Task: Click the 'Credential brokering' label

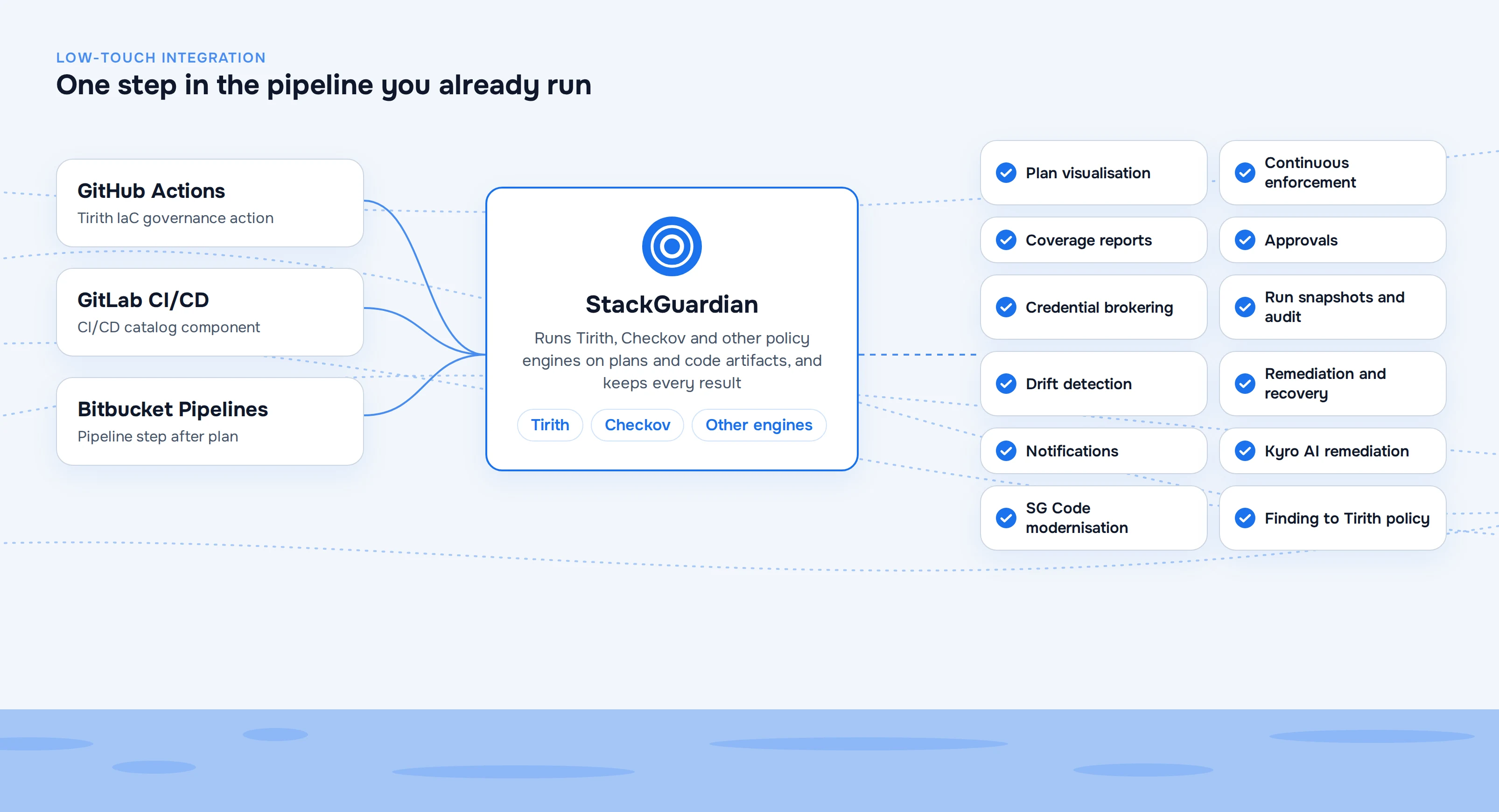Action: 1099,308
